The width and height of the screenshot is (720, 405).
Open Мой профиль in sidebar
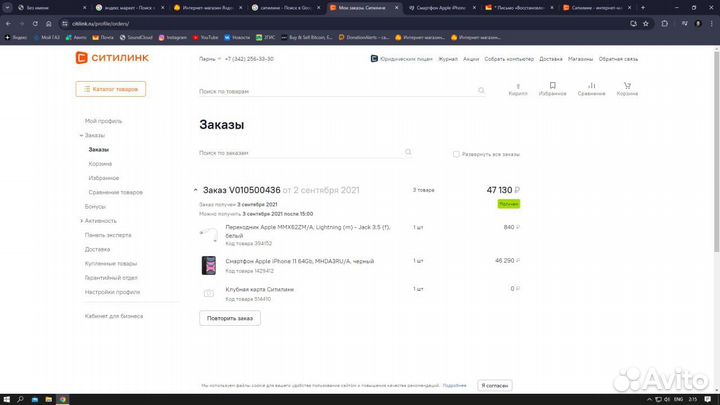103,121
